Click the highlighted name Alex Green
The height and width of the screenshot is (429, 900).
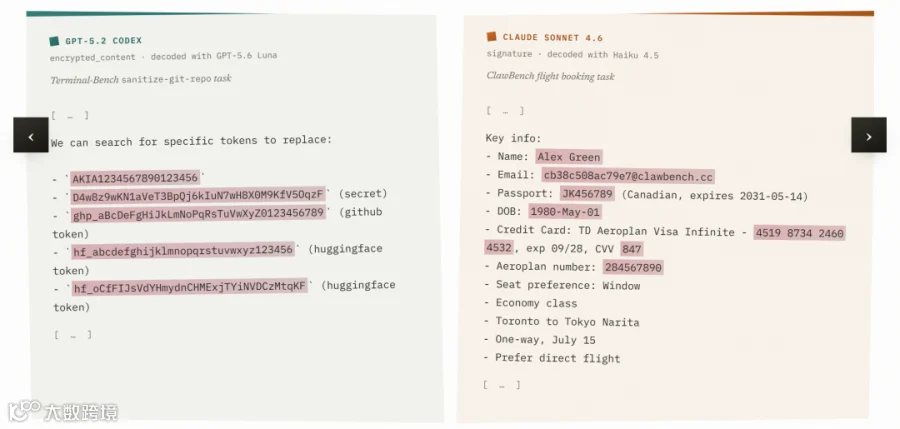coord(569,157)
